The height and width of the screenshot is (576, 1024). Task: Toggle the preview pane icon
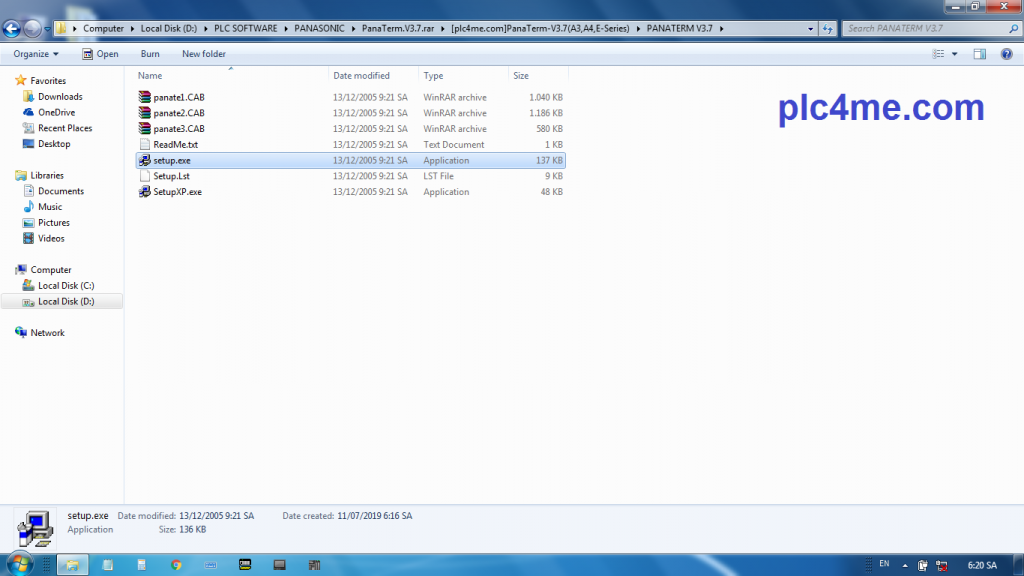coord(980,54)
